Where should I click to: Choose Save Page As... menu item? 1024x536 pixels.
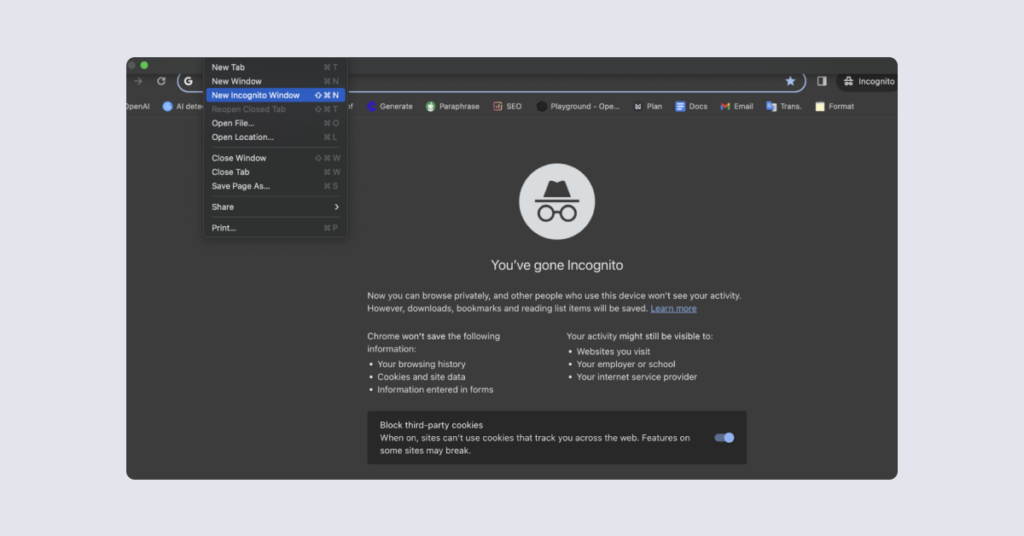(x=275, y=186)
